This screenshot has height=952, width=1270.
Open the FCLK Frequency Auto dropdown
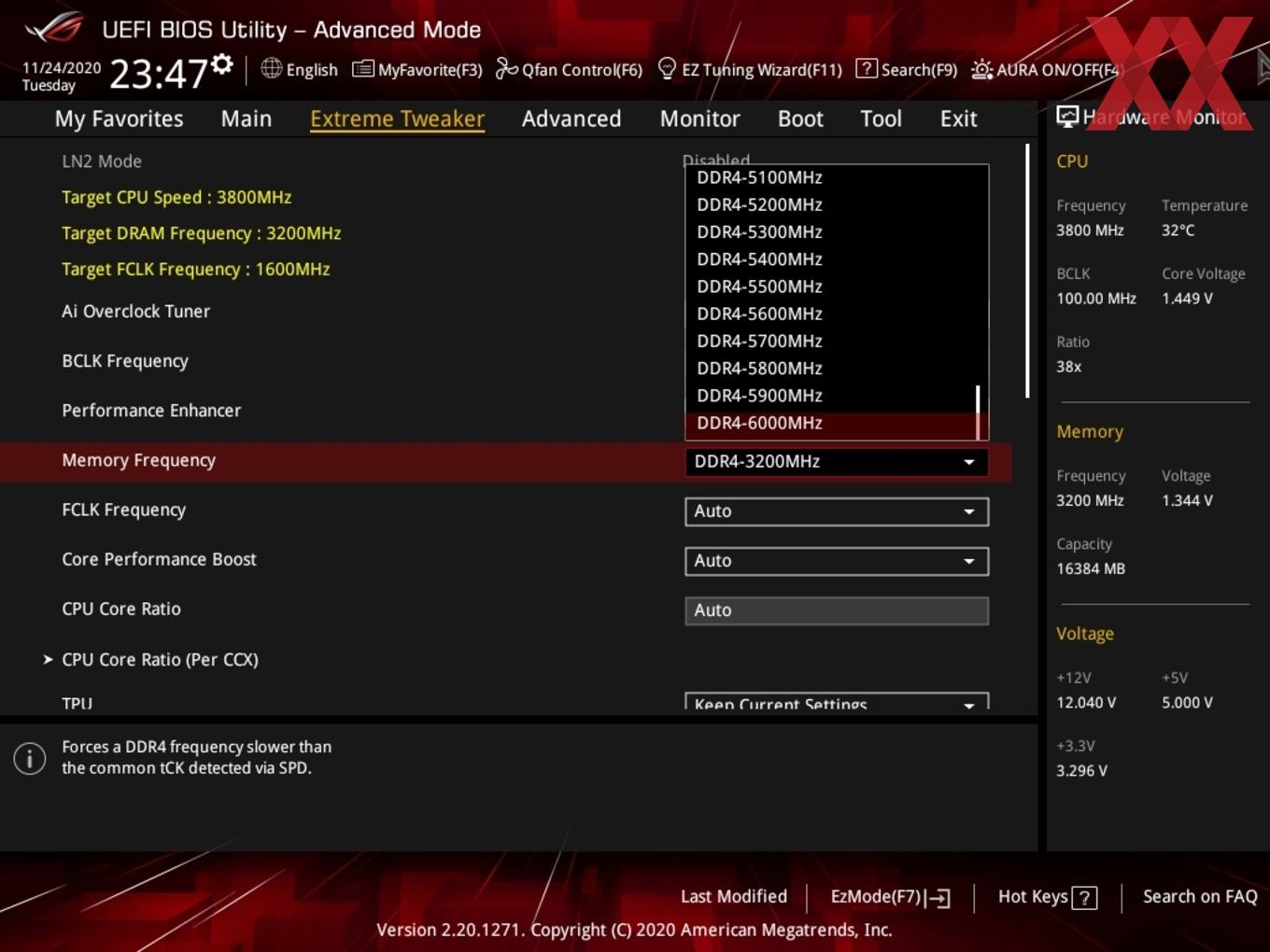point(837,511)
